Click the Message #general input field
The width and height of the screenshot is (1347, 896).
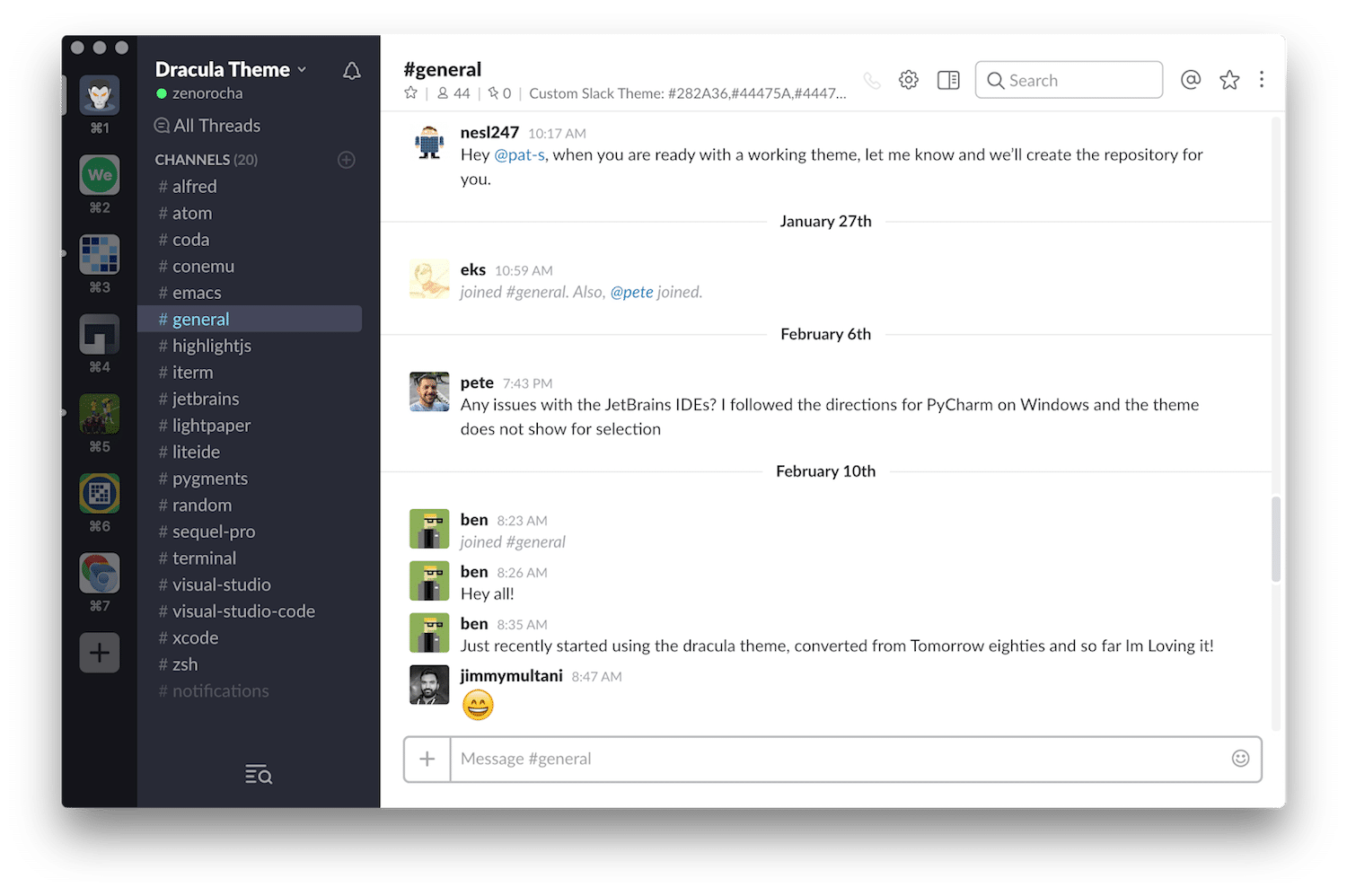click(808, 759)
